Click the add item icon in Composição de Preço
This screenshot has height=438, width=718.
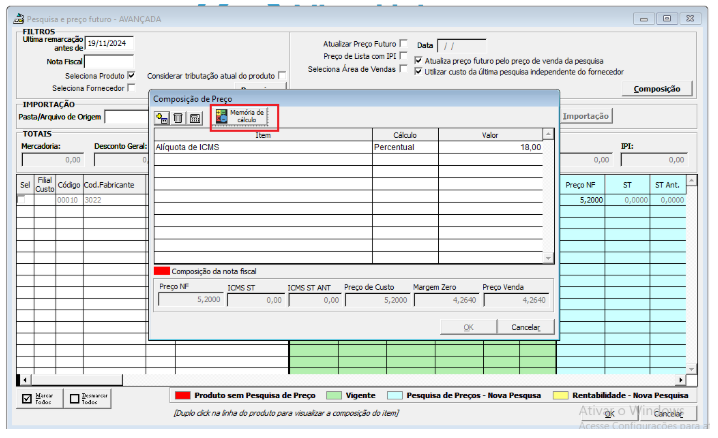(x=162, y=118)
